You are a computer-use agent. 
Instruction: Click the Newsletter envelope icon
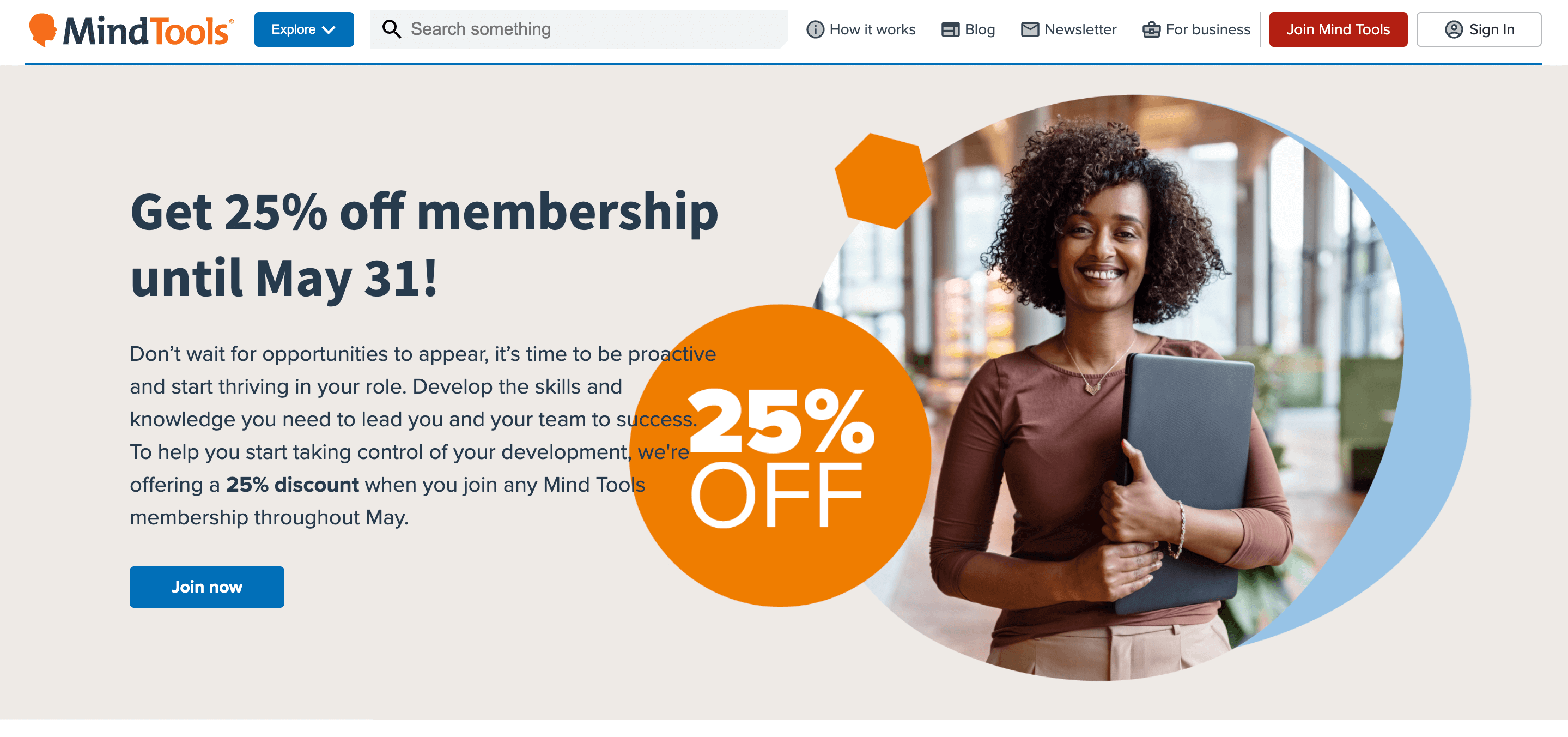[1028, 29]
